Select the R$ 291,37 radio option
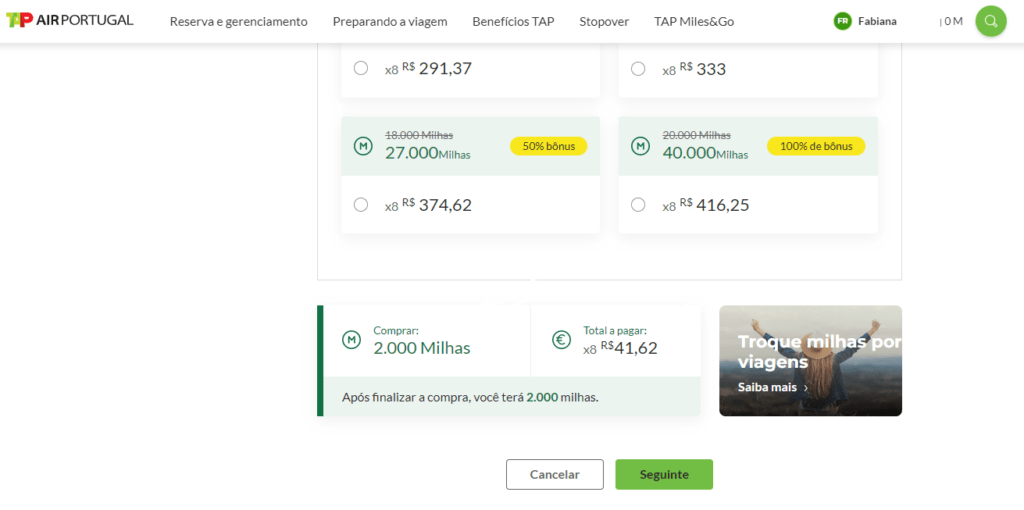The width and height of the screenshot is (1024, 510). click(361, 69)
